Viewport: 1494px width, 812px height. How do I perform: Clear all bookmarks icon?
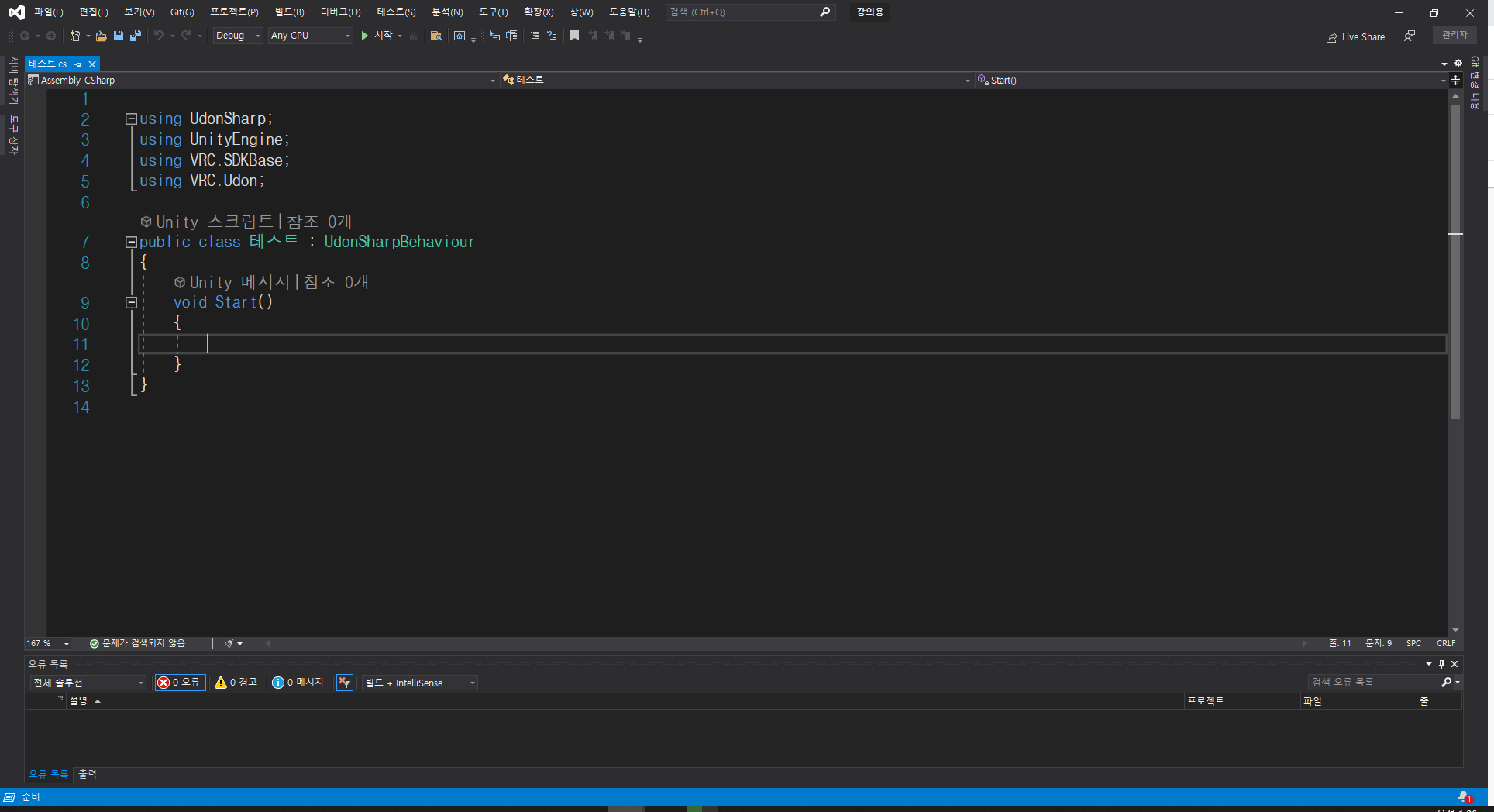[626, 36]
